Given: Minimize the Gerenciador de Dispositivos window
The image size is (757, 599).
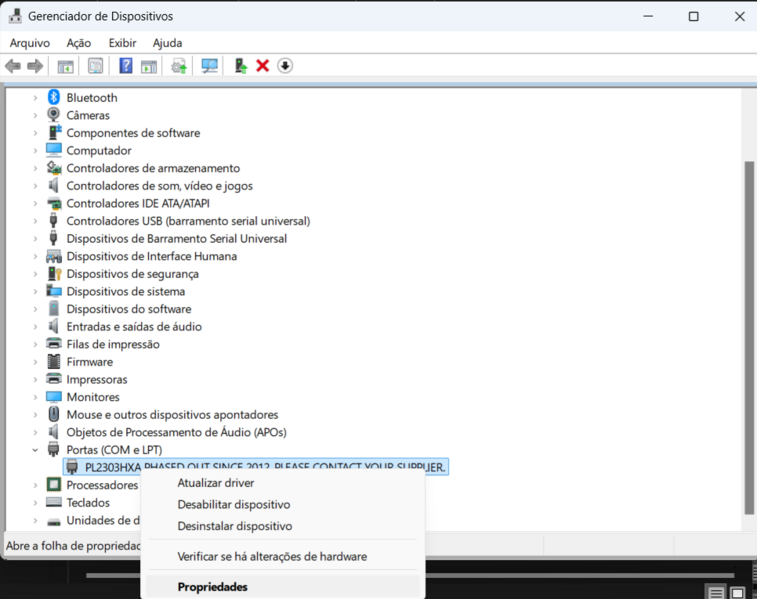Looking at the screenshot, I should tap(648, 16).
